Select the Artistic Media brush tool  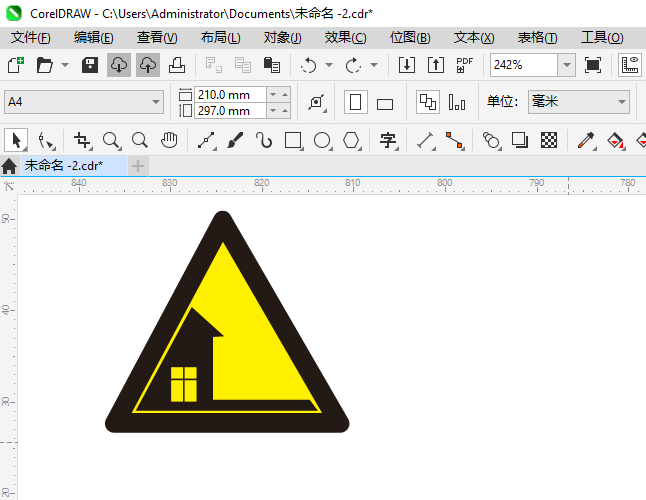pyautogui.click(x=235, y=140)
